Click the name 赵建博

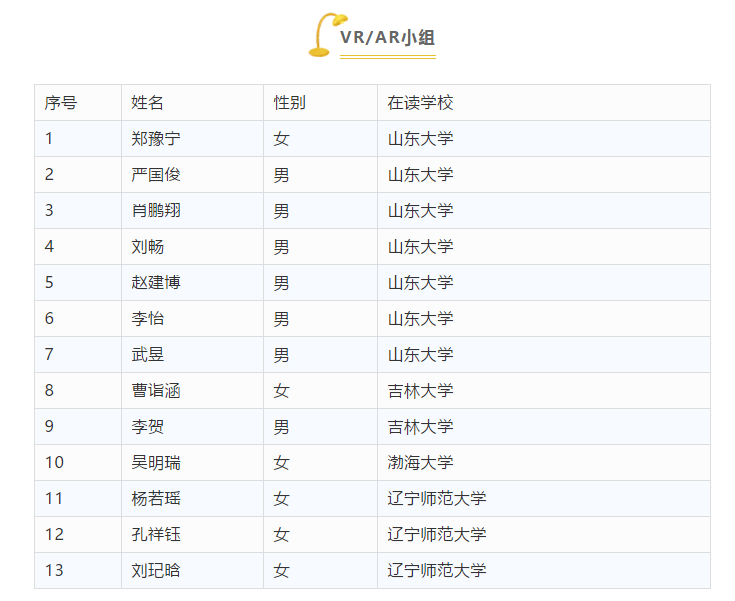pos(156,283)
